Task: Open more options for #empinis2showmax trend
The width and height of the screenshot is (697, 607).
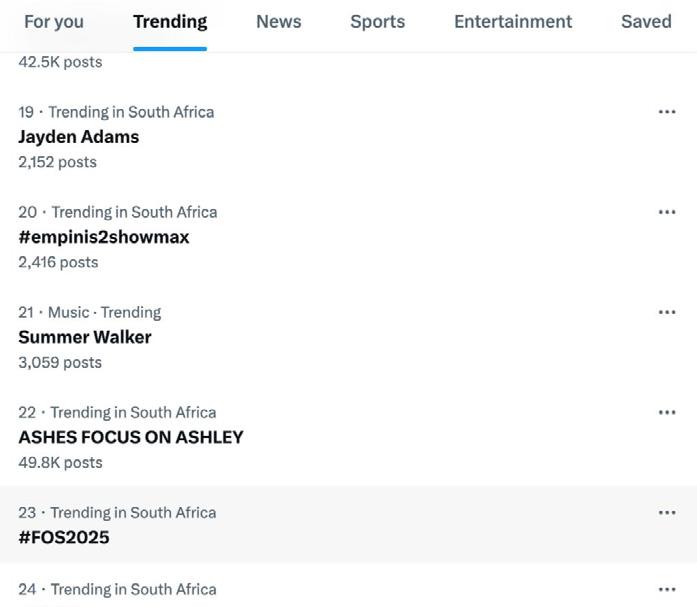Action: [x=667, y=212]
